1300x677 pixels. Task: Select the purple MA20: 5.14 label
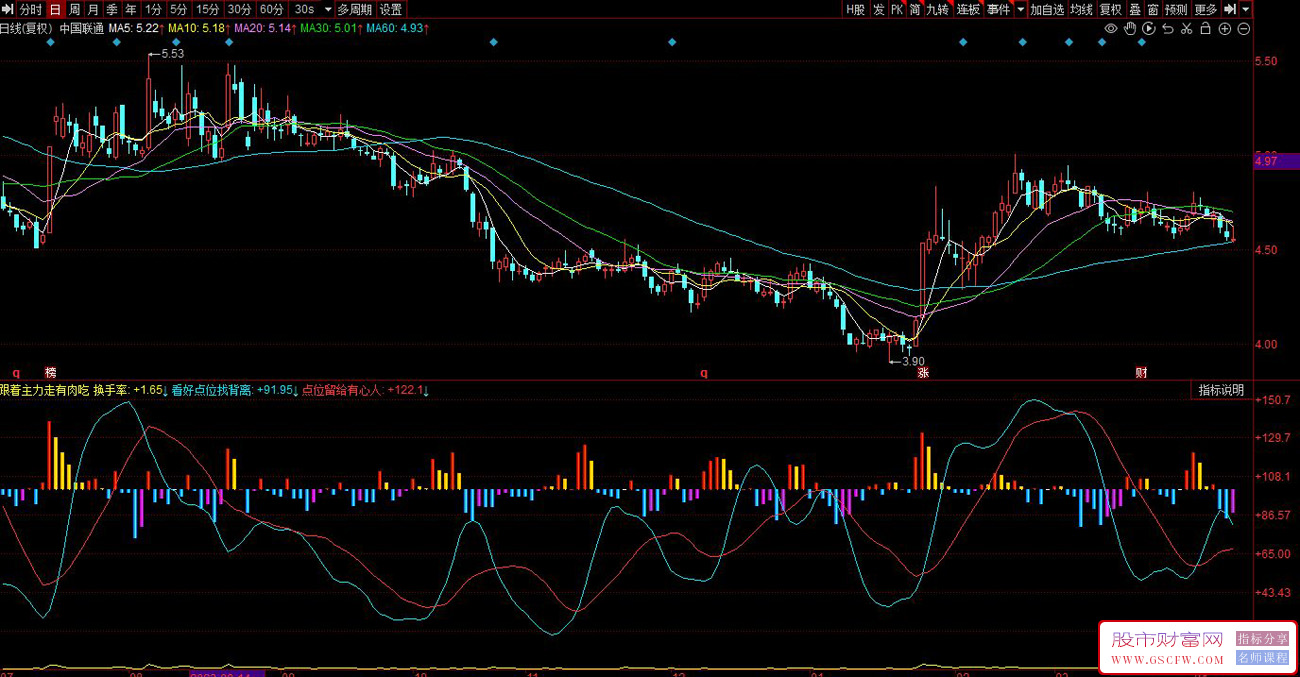tap(265, 29)
